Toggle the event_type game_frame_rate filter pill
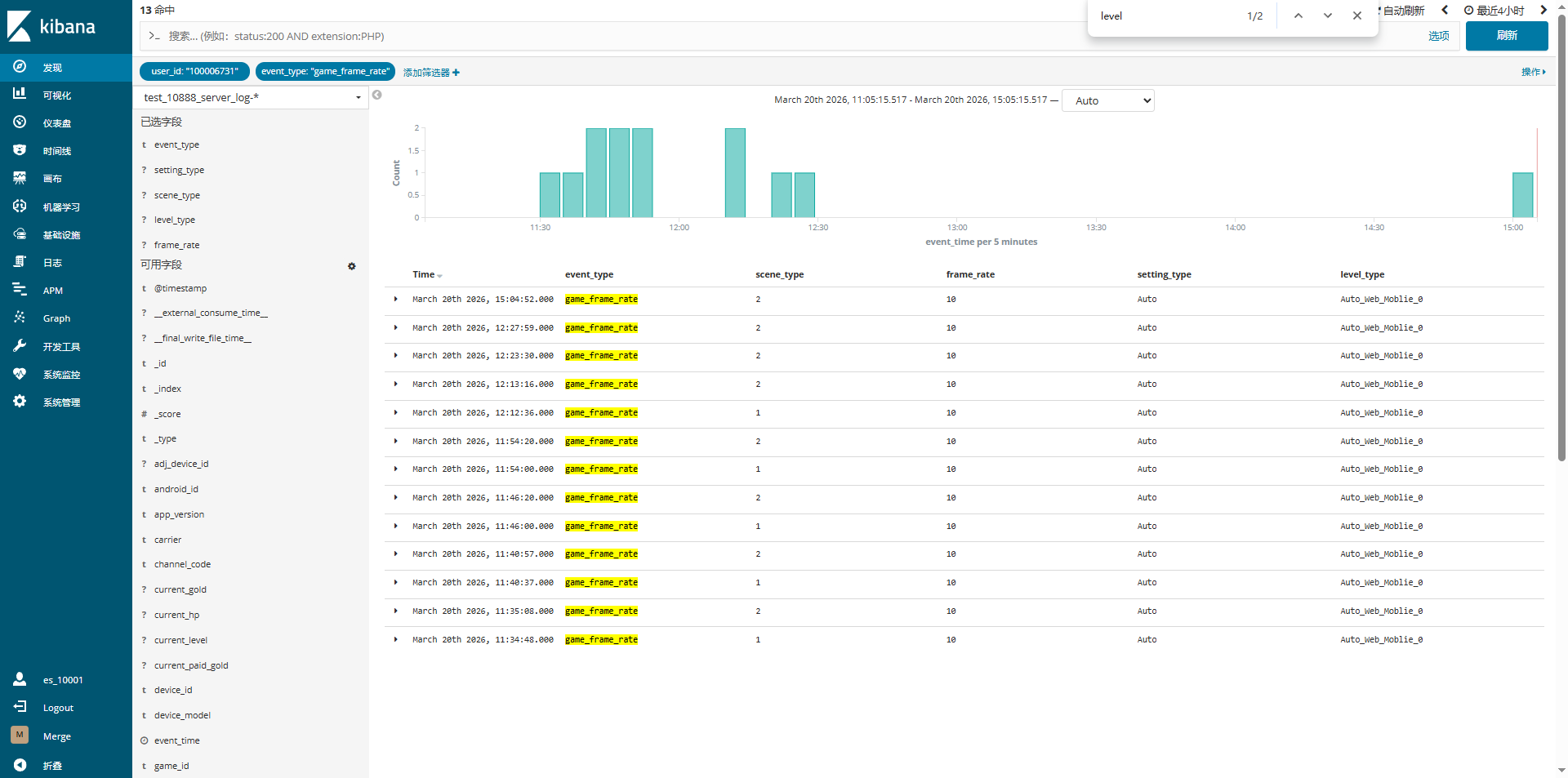 [x=325, y=72]
